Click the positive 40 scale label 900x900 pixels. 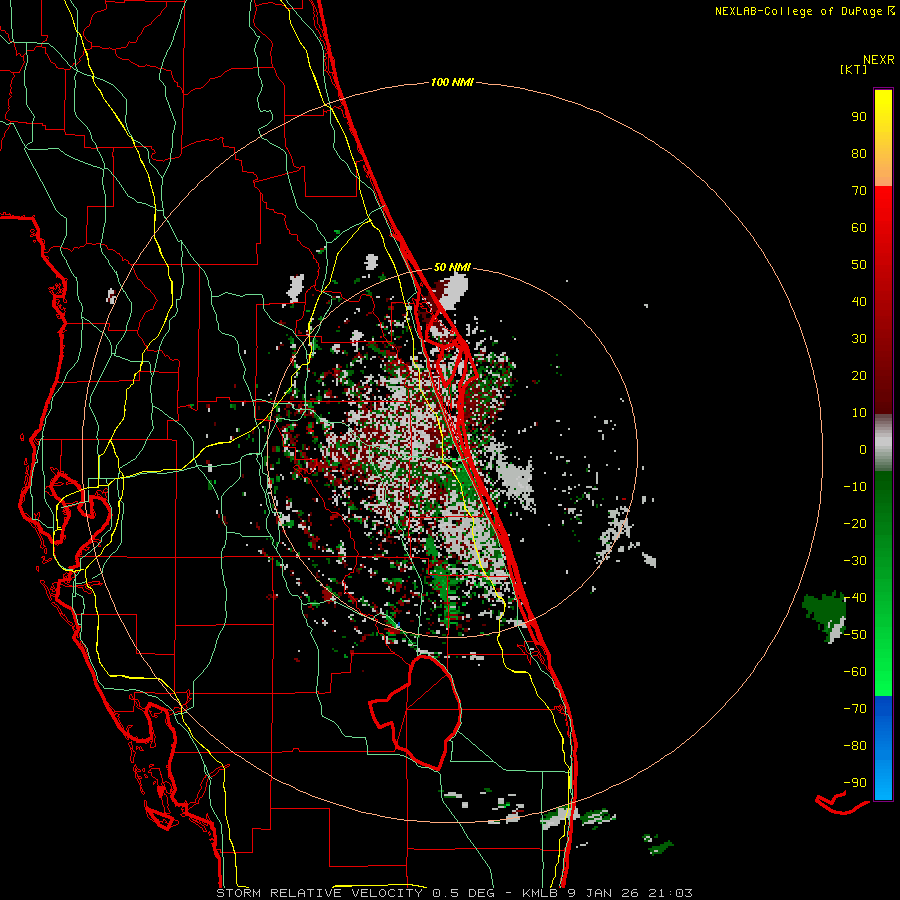[859, 301]
